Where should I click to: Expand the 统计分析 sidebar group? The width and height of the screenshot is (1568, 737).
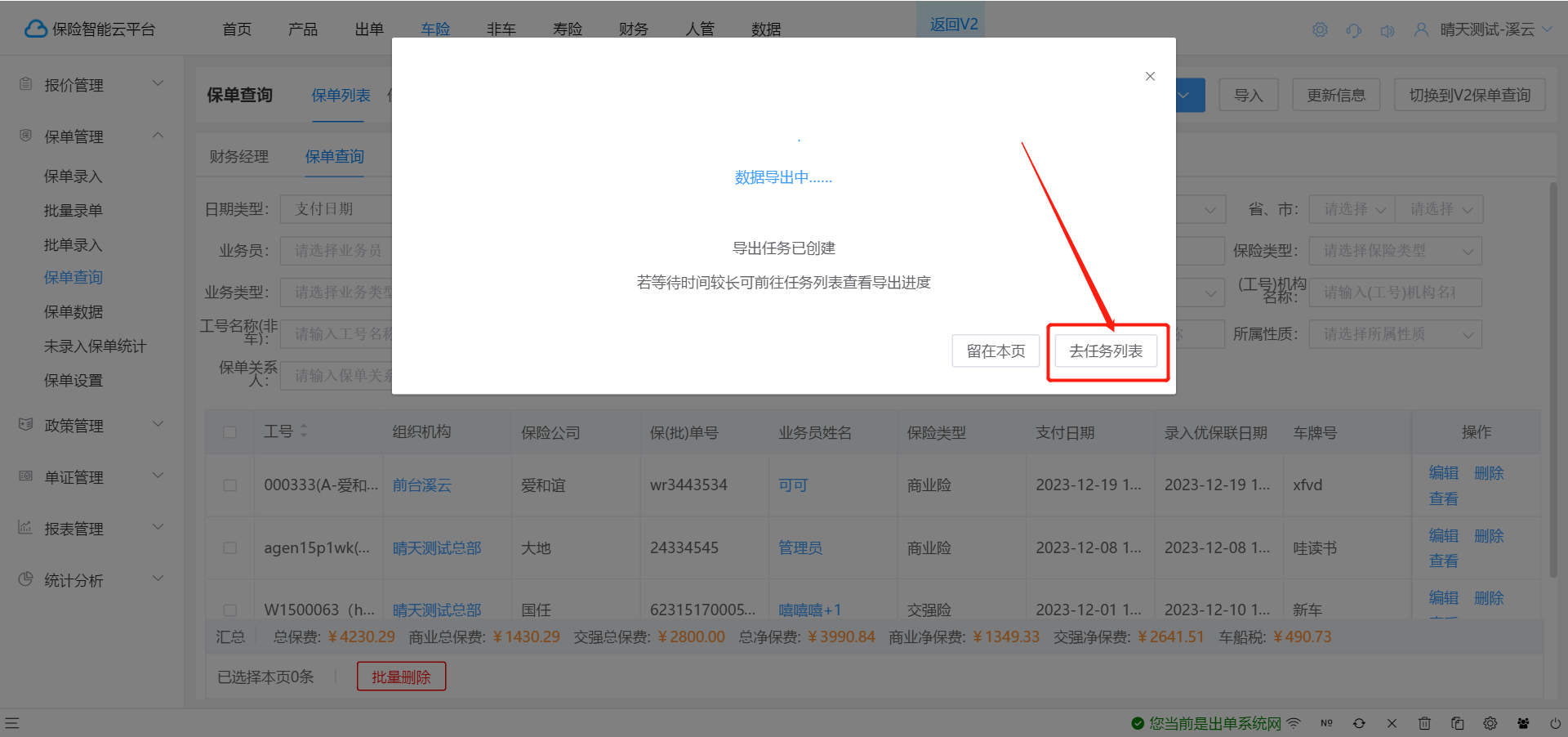(158, 578)
